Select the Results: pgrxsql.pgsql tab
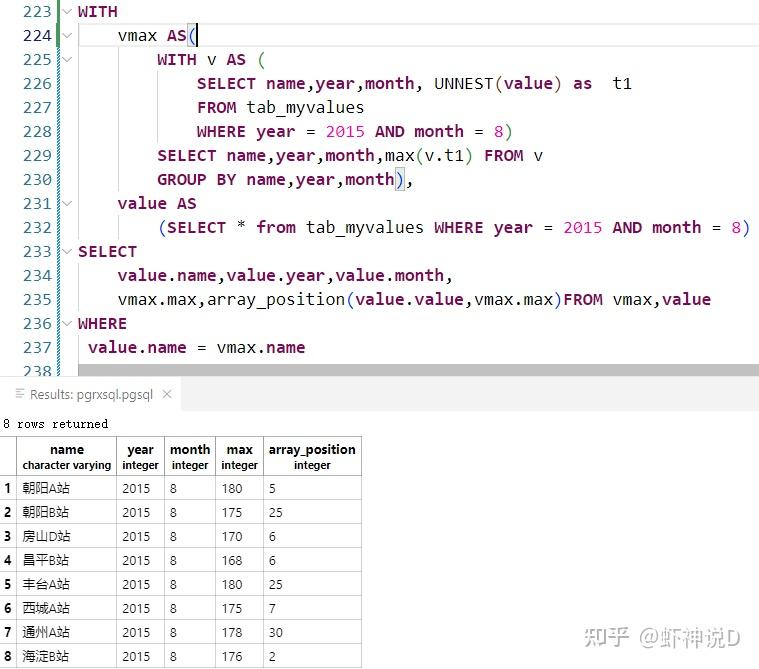759x669 pixels. click(91, 394)
